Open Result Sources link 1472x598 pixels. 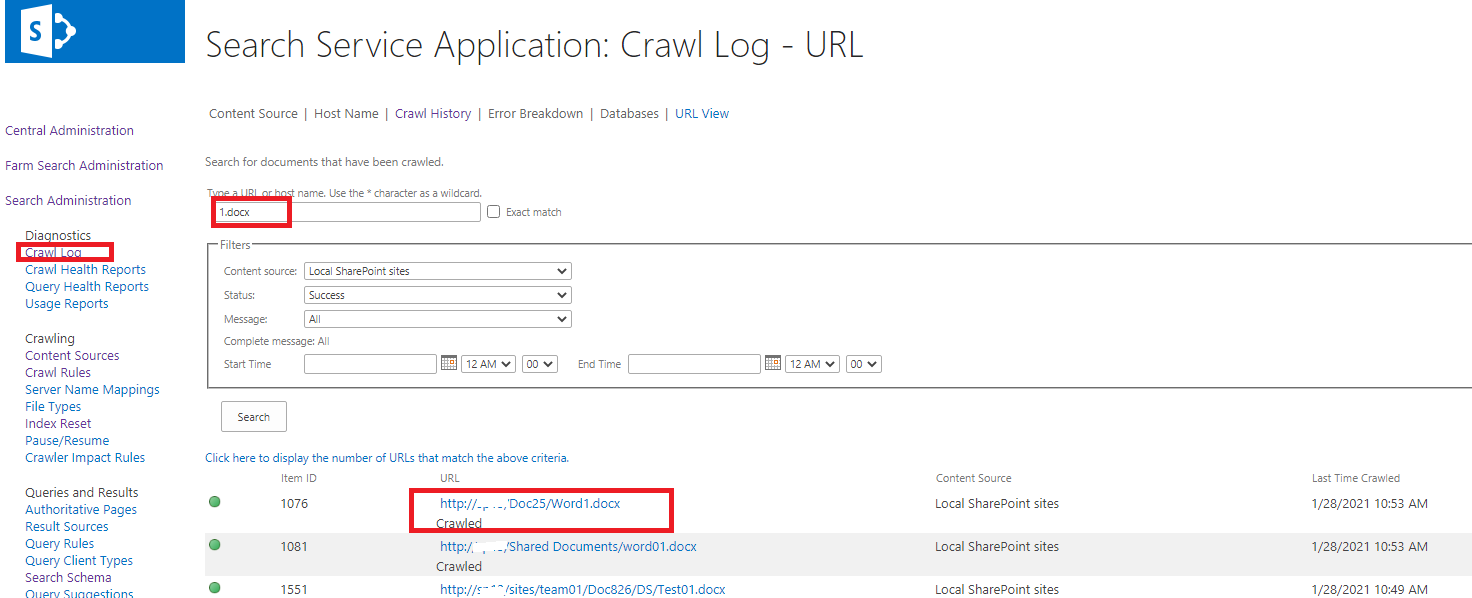[x=67, y=527]
